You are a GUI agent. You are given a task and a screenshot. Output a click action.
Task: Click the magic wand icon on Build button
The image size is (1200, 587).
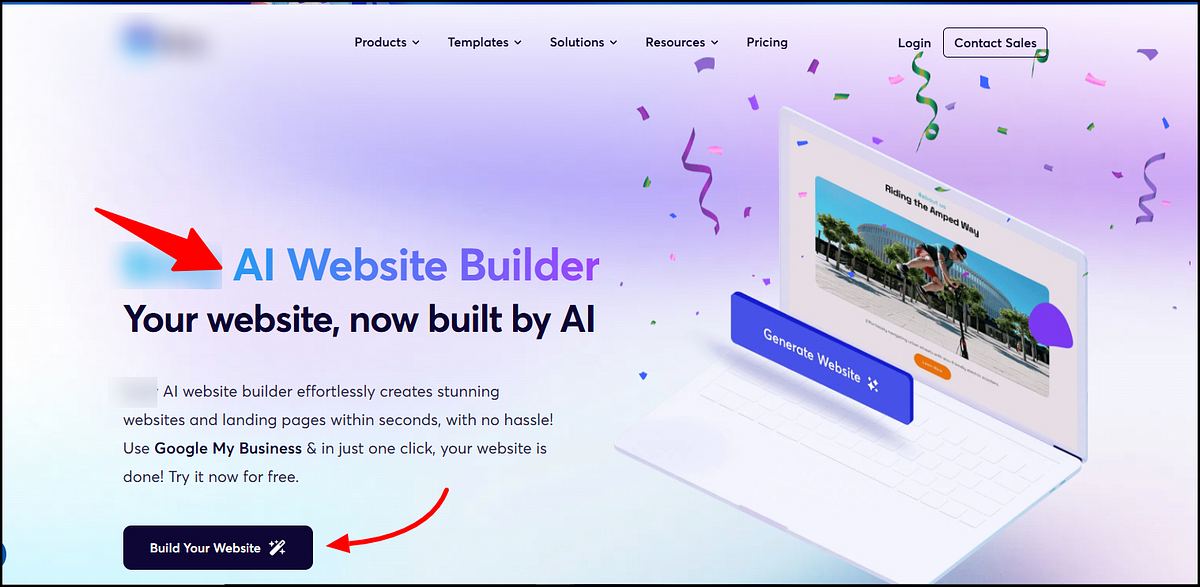point(278,547)
